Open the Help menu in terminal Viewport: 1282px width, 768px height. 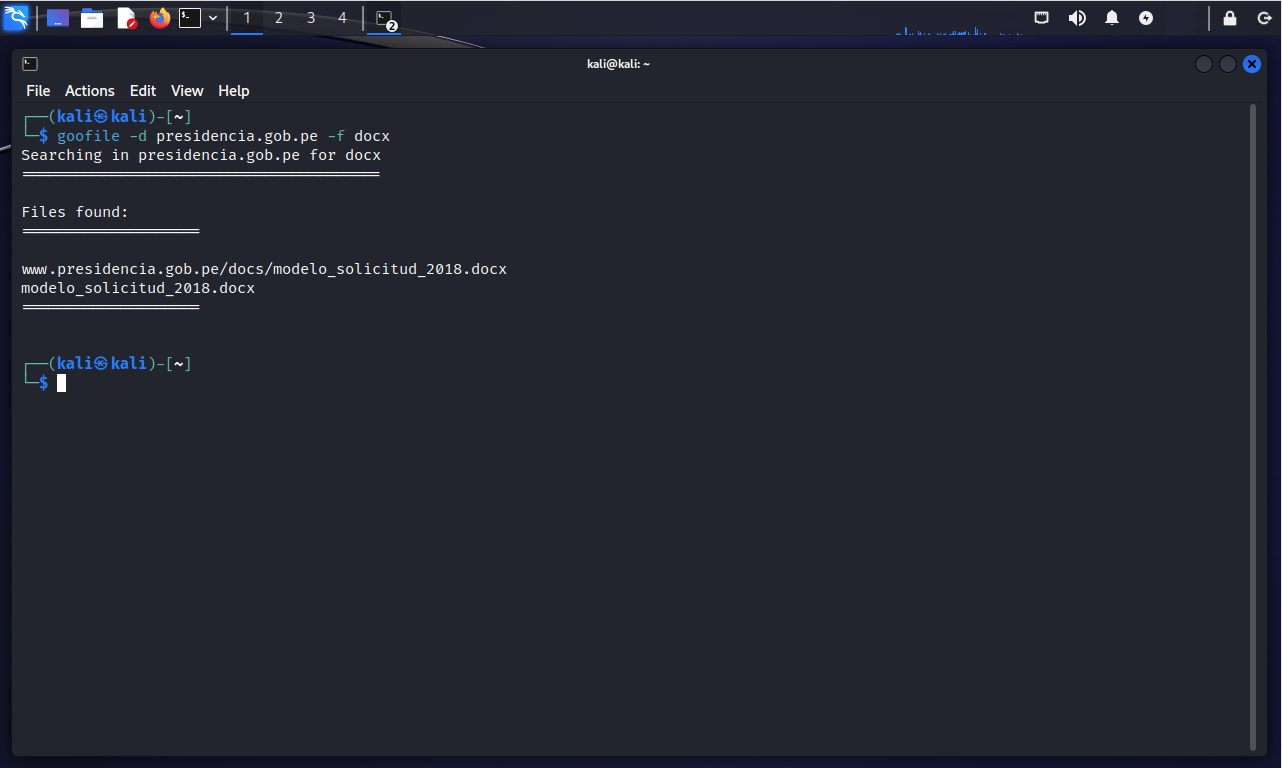(x=233, y=91)
